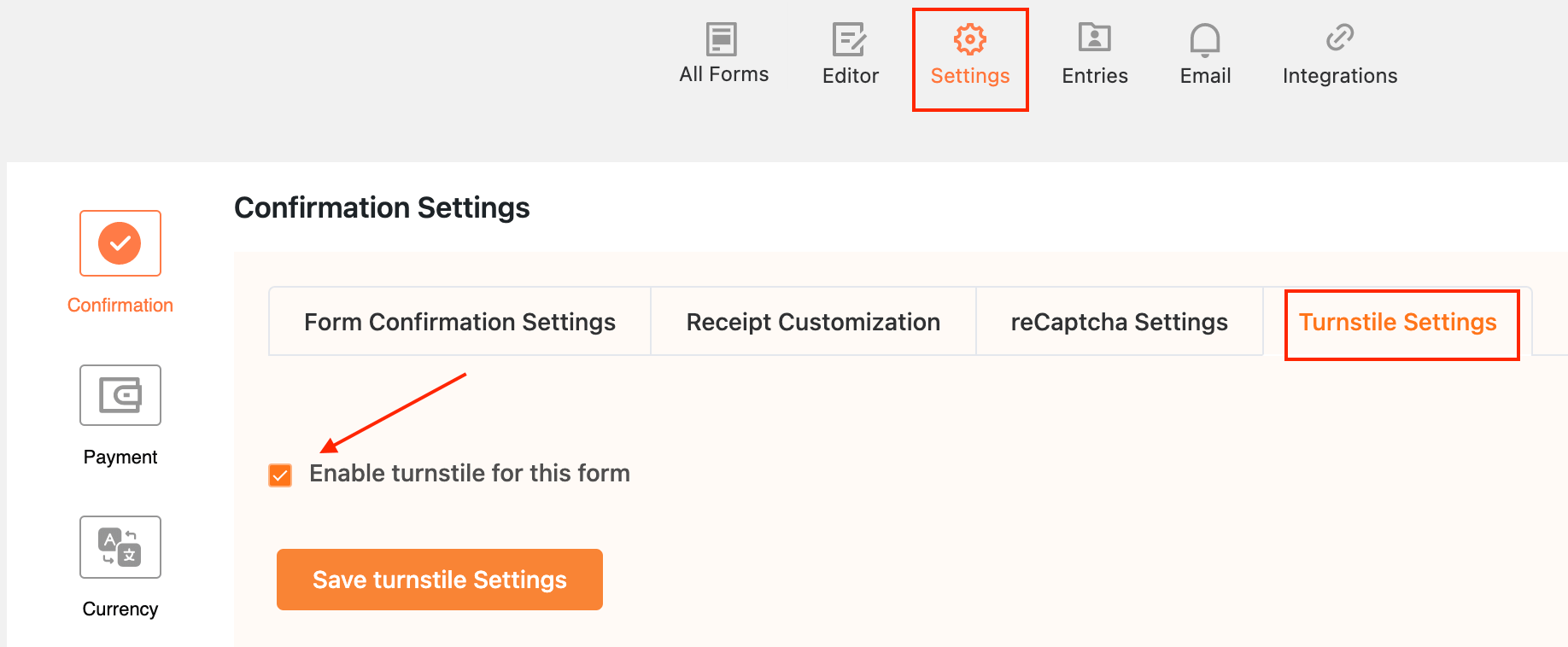Click the Enable turnstile label text
The image size is (1568, 647).
point(469,474)
